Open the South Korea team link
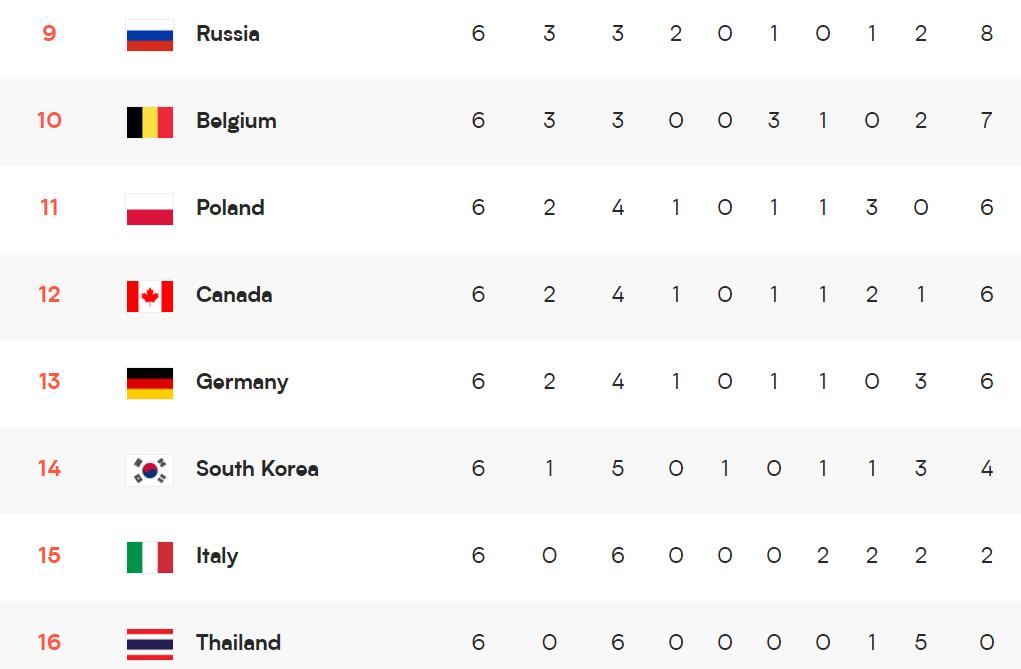 point(257,469)
